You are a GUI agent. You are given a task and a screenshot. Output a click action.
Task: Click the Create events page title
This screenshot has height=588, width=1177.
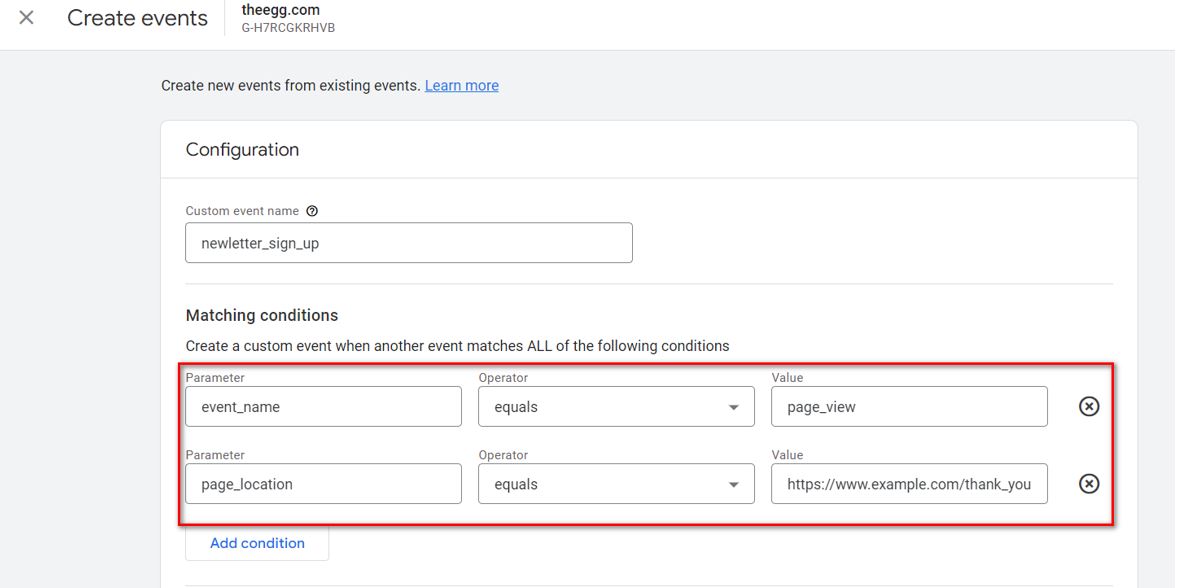coord(137,18)
